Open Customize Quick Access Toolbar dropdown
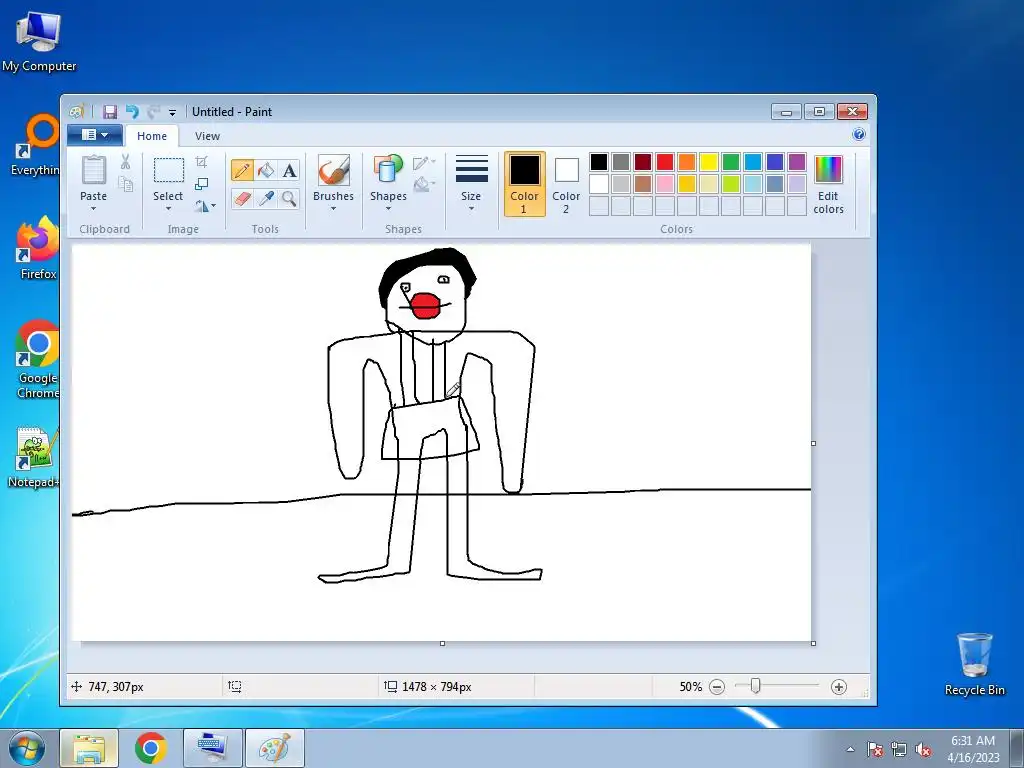 (x=172, y=112)
